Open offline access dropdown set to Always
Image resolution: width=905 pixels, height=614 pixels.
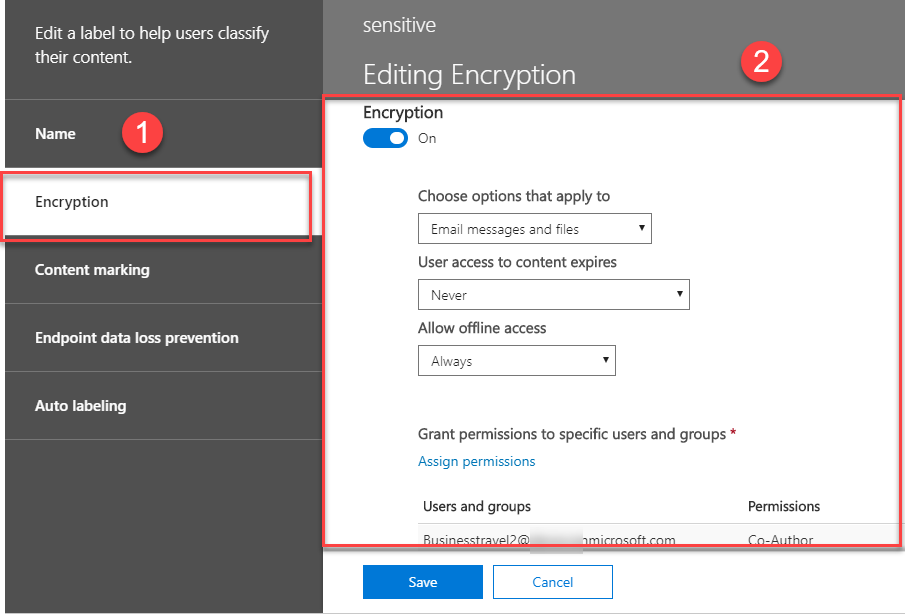(516, 361)
